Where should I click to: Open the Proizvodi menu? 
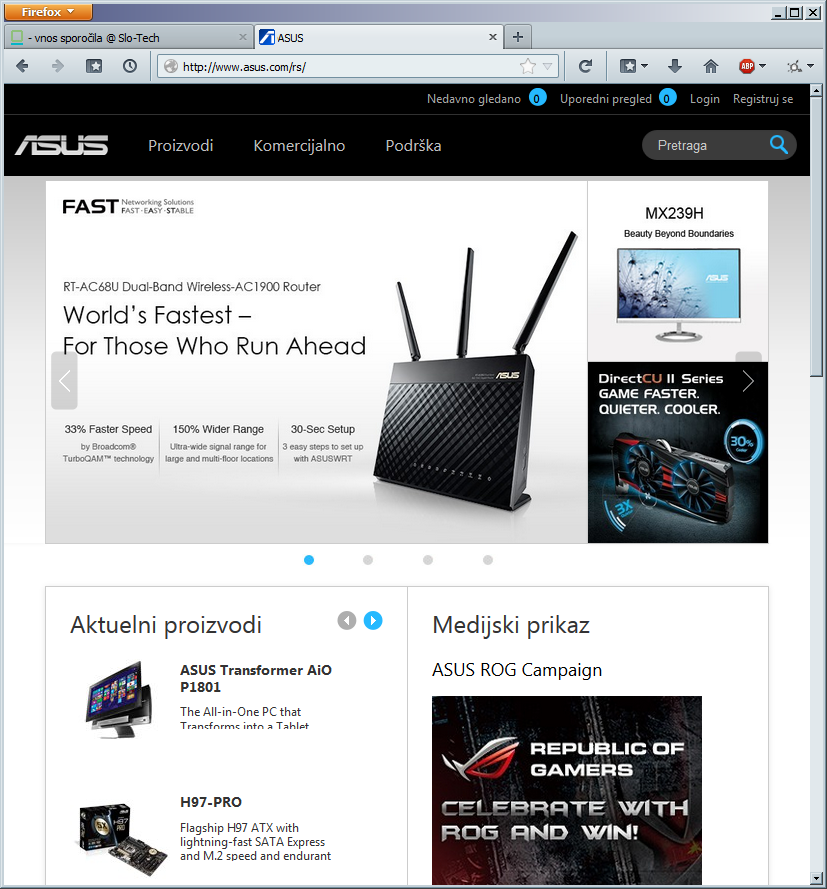tap(181, 146)
